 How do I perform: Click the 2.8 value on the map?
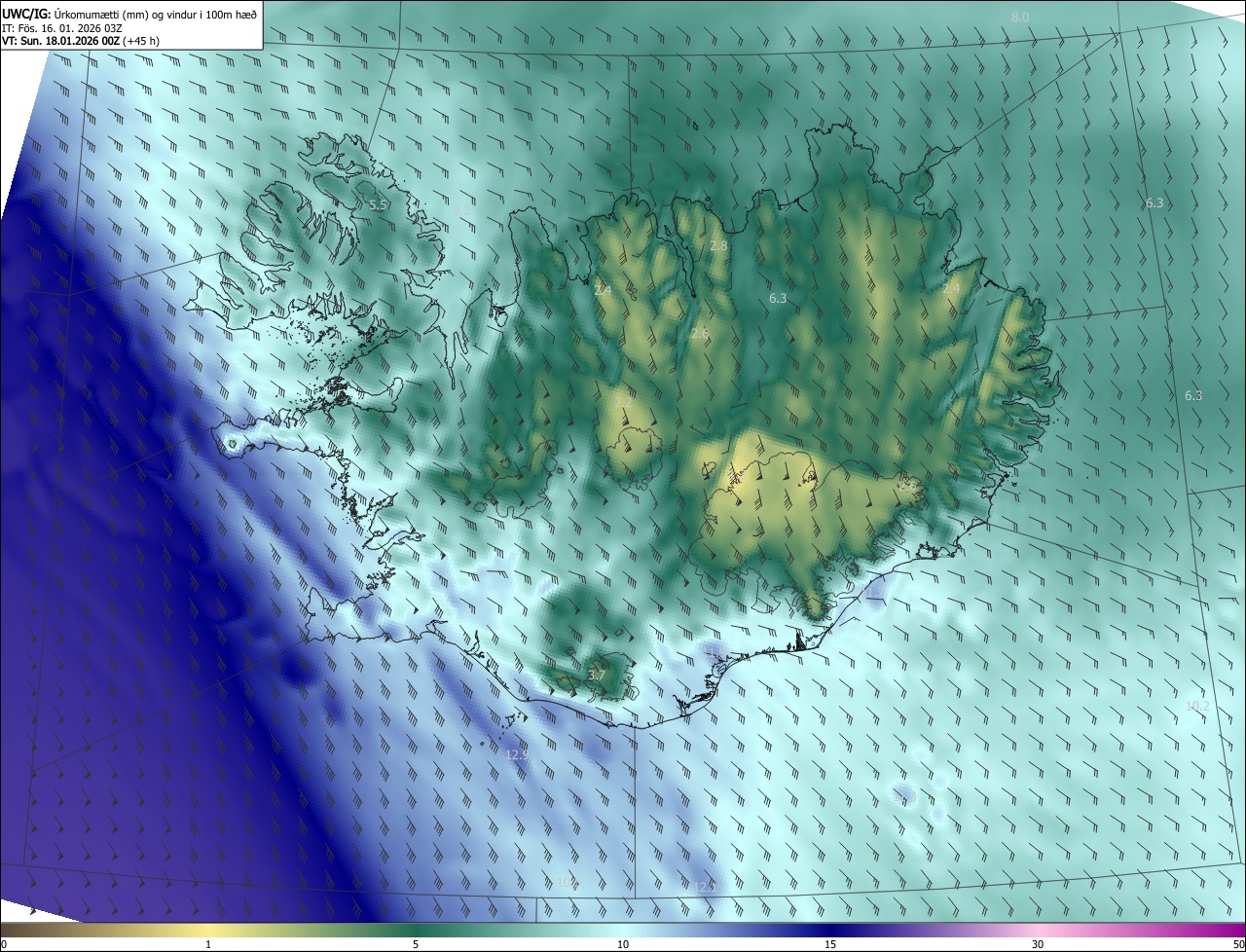pyautogui.click(x=718, y=246)
